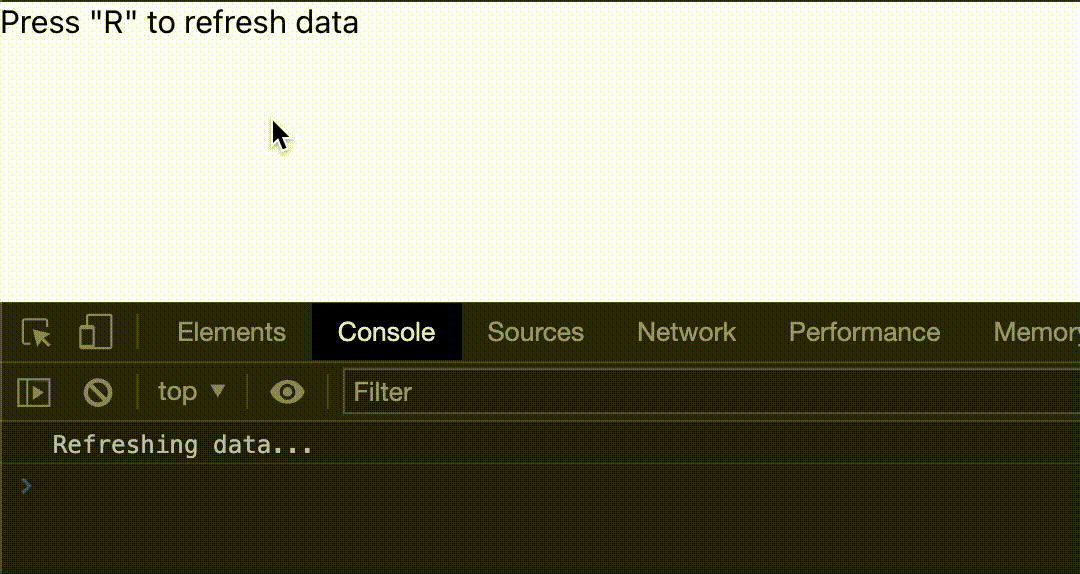Focus the console Filter input field
Image resolution: width=1080 pixels, height=574 pixels.
700,392
